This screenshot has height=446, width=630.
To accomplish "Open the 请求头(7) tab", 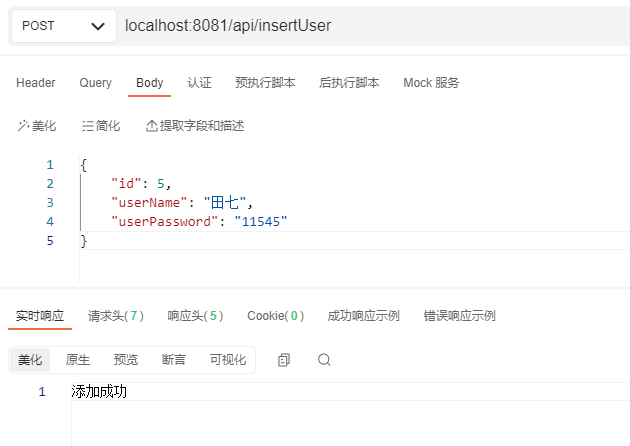I will [116, 316].
